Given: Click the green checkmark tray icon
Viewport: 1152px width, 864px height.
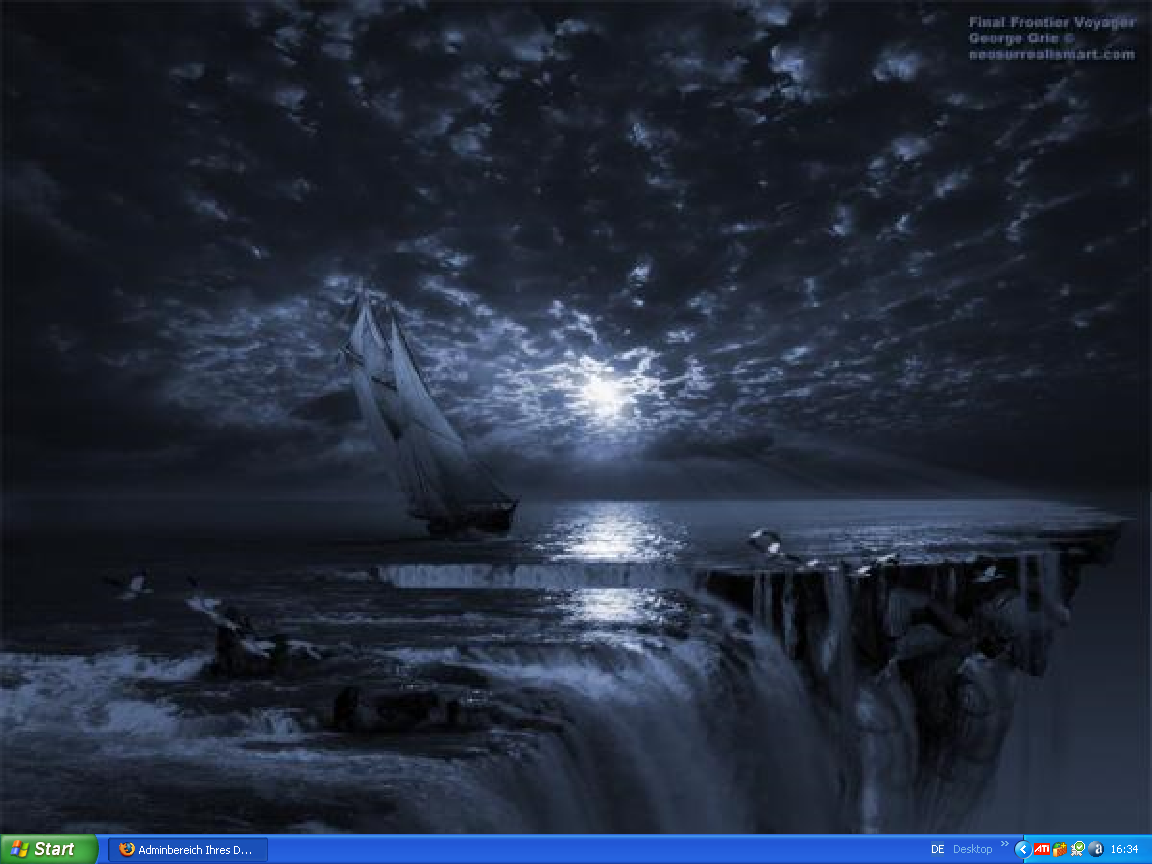Looking at the screenshot, I should [1078, 849].
